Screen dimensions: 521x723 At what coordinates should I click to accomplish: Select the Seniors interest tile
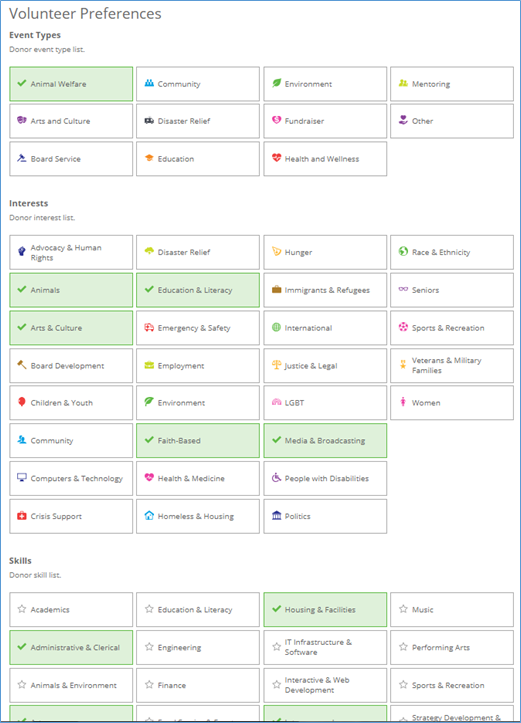click(452, 290)
